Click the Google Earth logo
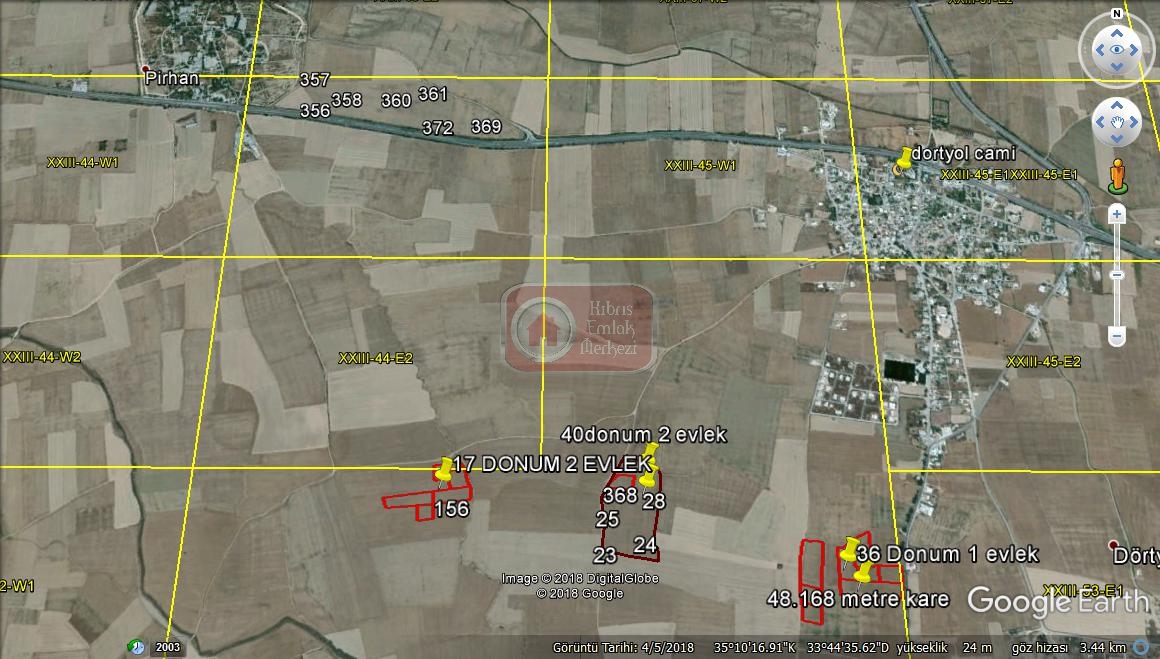 pyautogui.click(x=1058, y=600)
